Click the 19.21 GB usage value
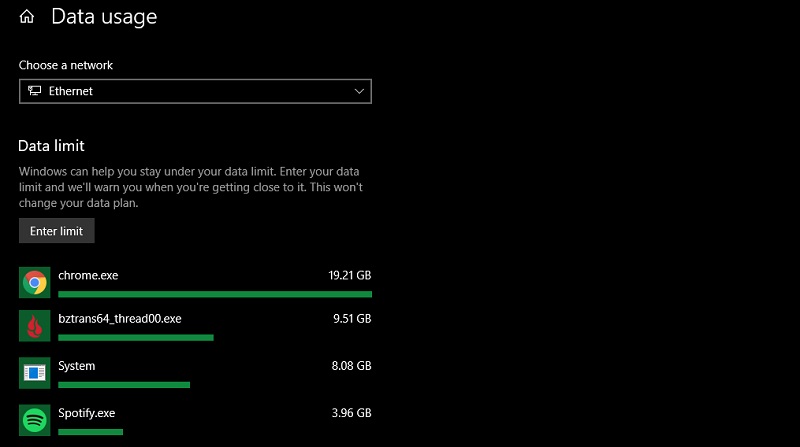 point(349,274)
